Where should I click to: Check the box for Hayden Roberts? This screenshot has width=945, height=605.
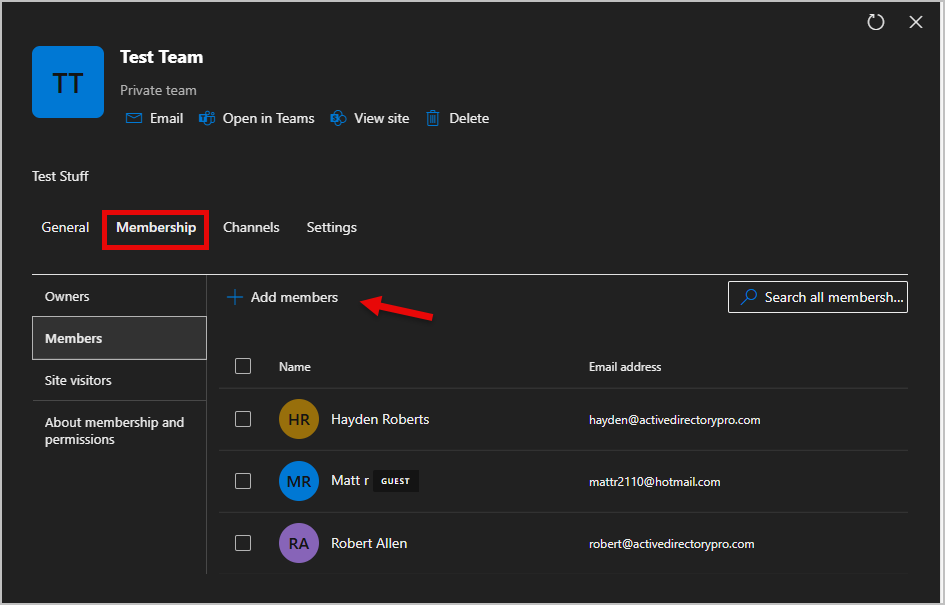(x=243, y=419)
